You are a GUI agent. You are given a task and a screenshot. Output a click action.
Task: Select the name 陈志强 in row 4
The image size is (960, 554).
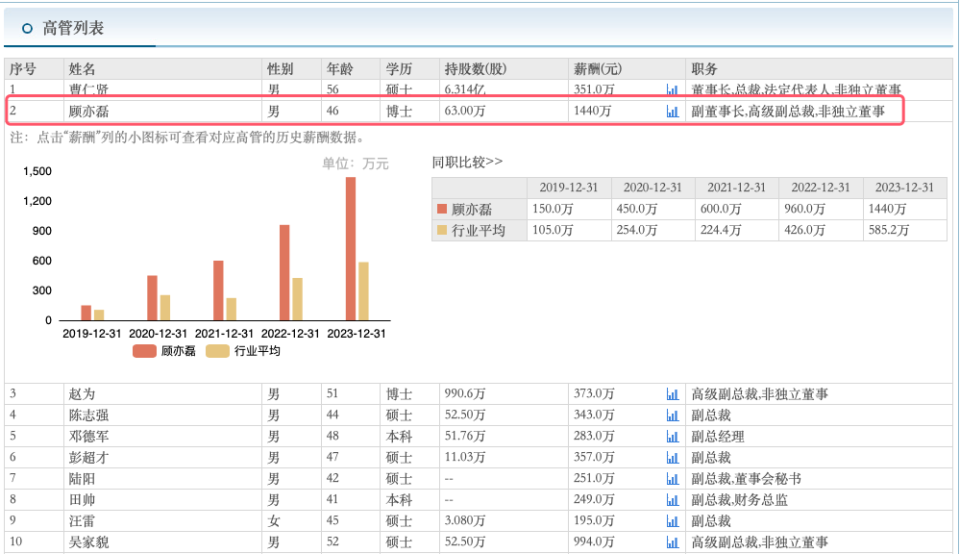[x=89, y=416]
